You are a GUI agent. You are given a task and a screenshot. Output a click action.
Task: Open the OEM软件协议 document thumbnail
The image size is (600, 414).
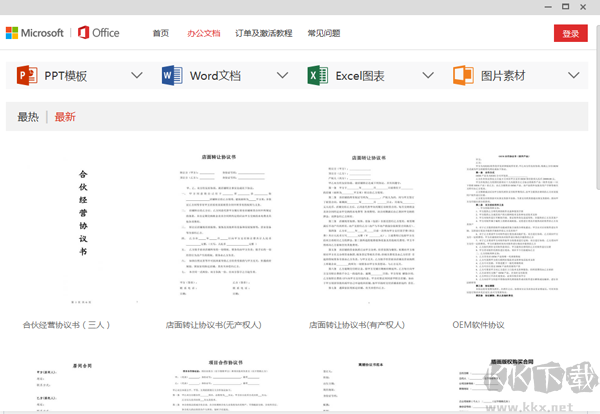[512, 226]
